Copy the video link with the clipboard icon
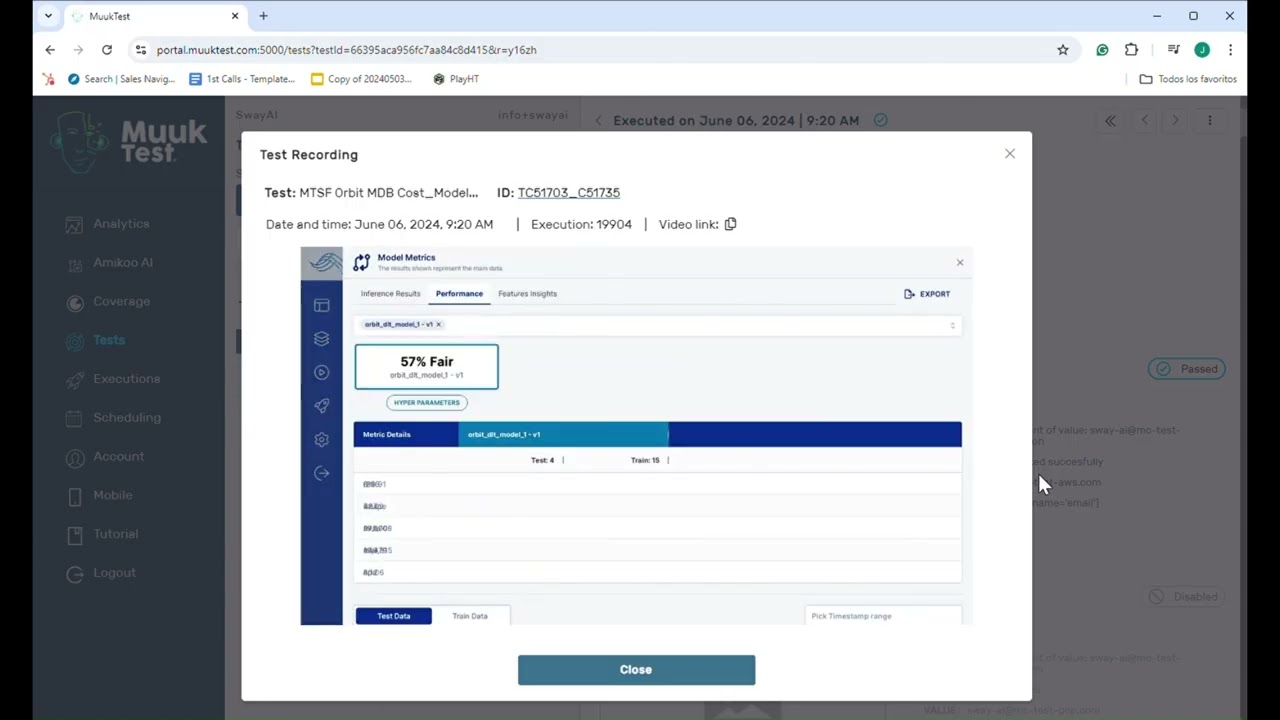This screenshot has height=720, width=1280. coord(730,224)
